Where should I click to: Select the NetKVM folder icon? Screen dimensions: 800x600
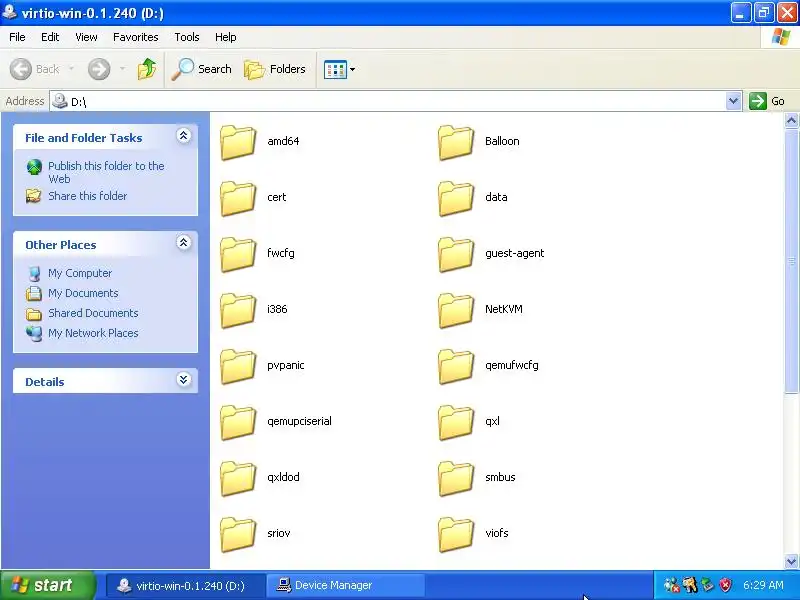[x=456, y=311]
